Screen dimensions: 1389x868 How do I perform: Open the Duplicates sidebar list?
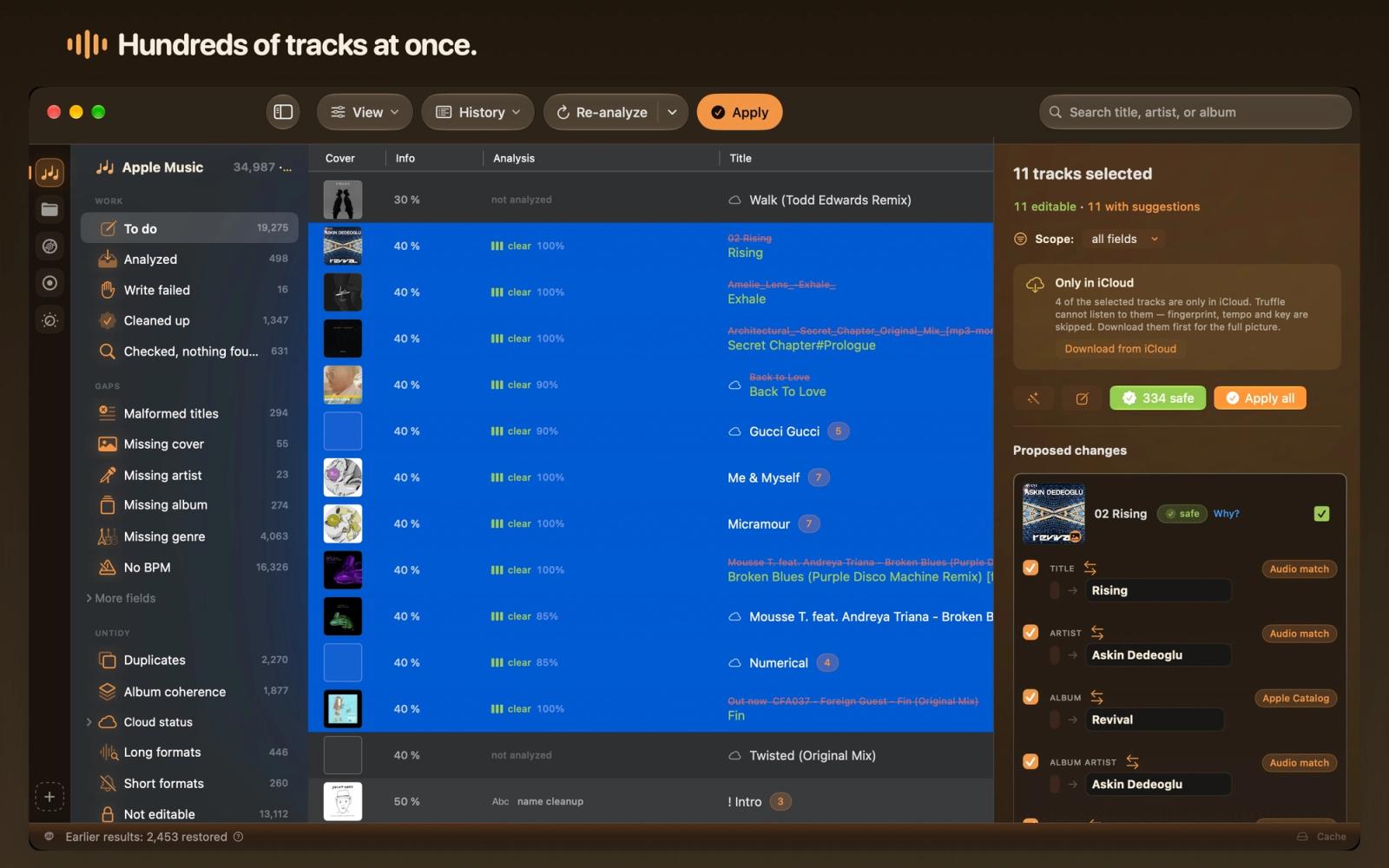pos(189,660)
